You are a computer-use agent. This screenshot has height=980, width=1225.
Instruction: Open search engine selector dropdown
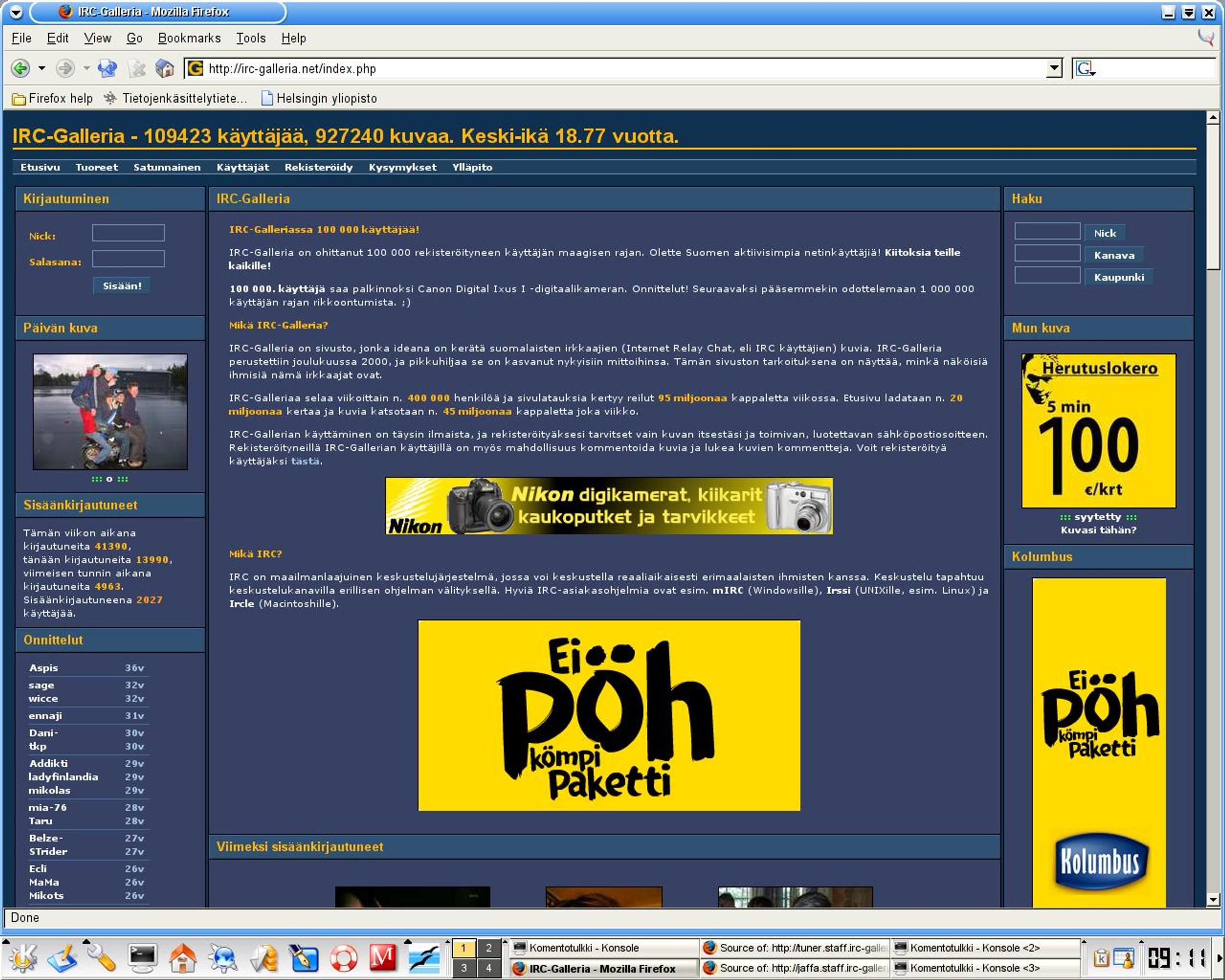(1085, 69)
